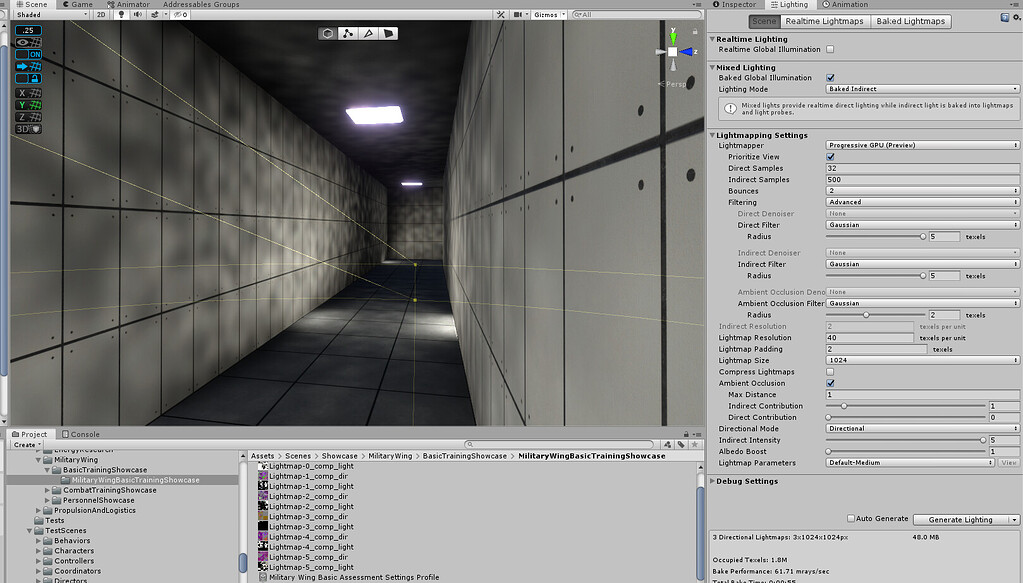
Task: Click the scene view tools wrench icon
Action: (x=502, y=14)
